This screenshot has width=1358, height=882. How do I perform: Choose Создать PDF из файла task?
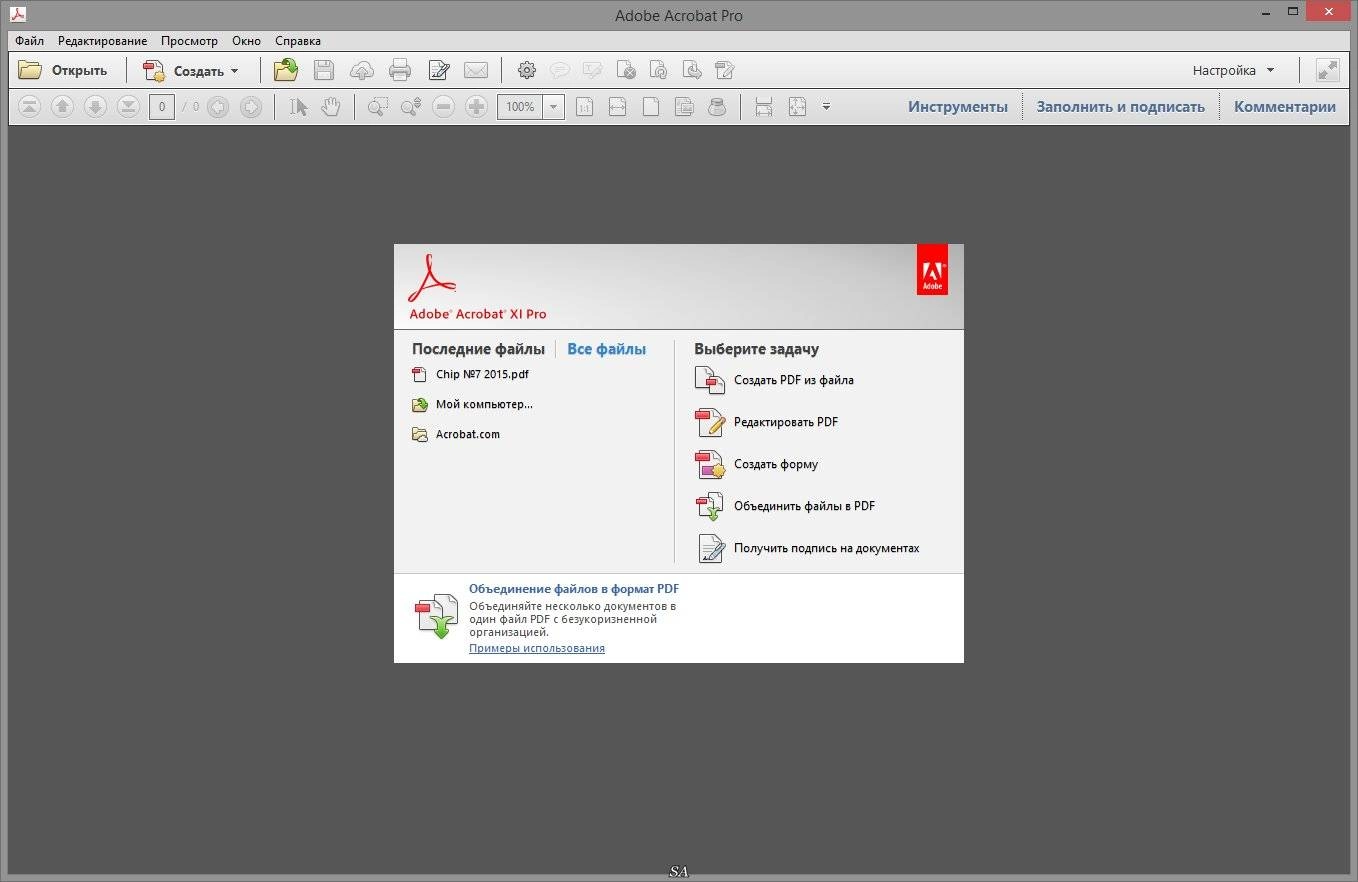(775, 380)
